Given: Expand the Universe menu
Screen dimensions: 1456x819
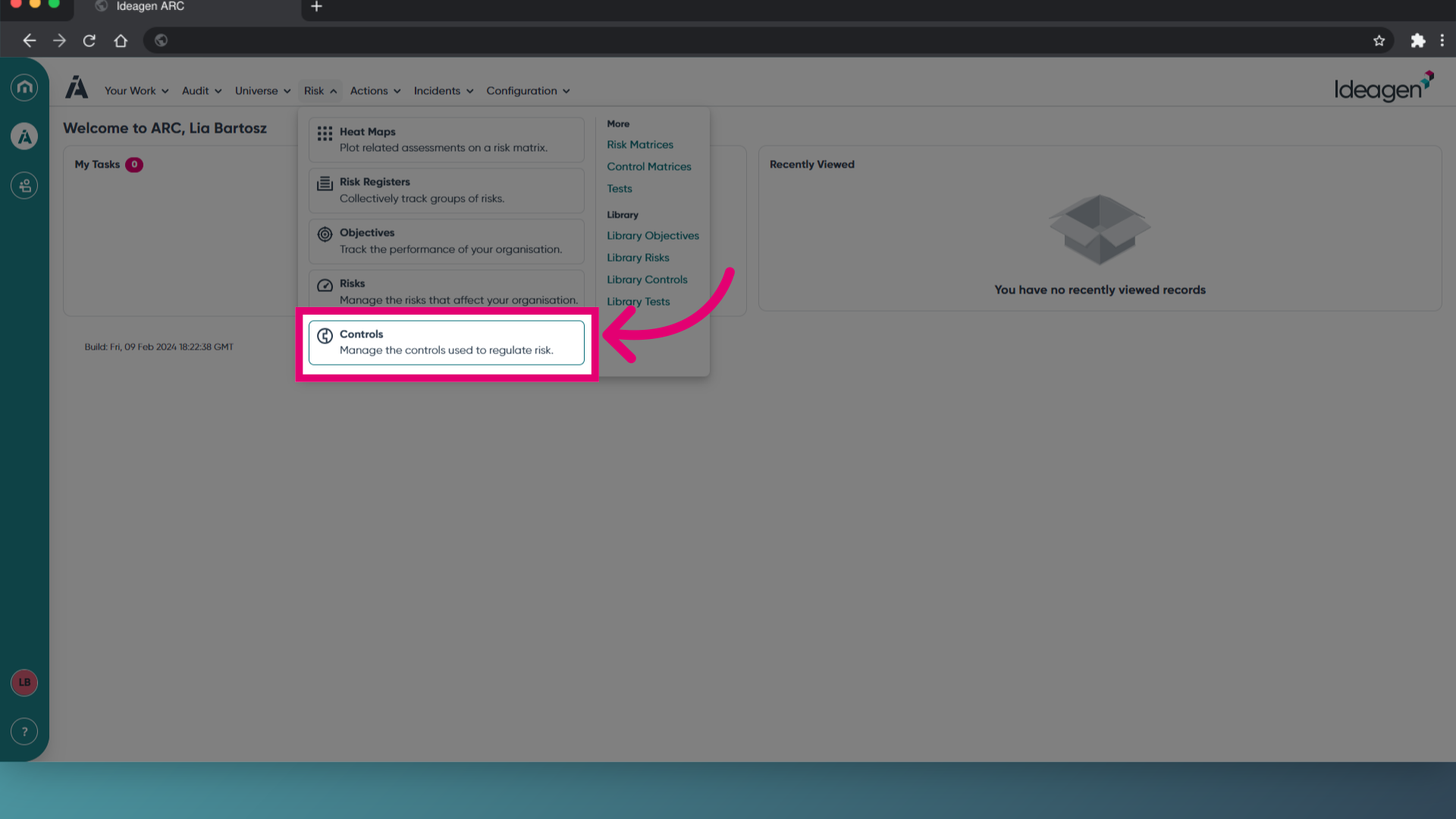Looking at the screenshot, I should [262, 91].
